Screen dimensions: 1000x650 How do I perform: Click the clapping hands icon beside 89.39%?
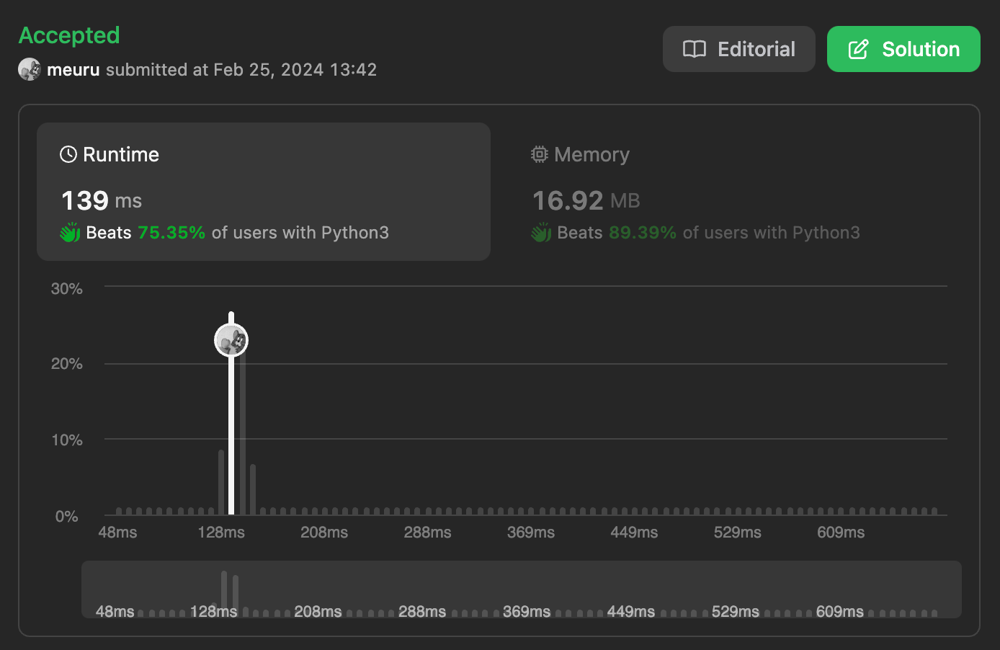coord(541,233)
